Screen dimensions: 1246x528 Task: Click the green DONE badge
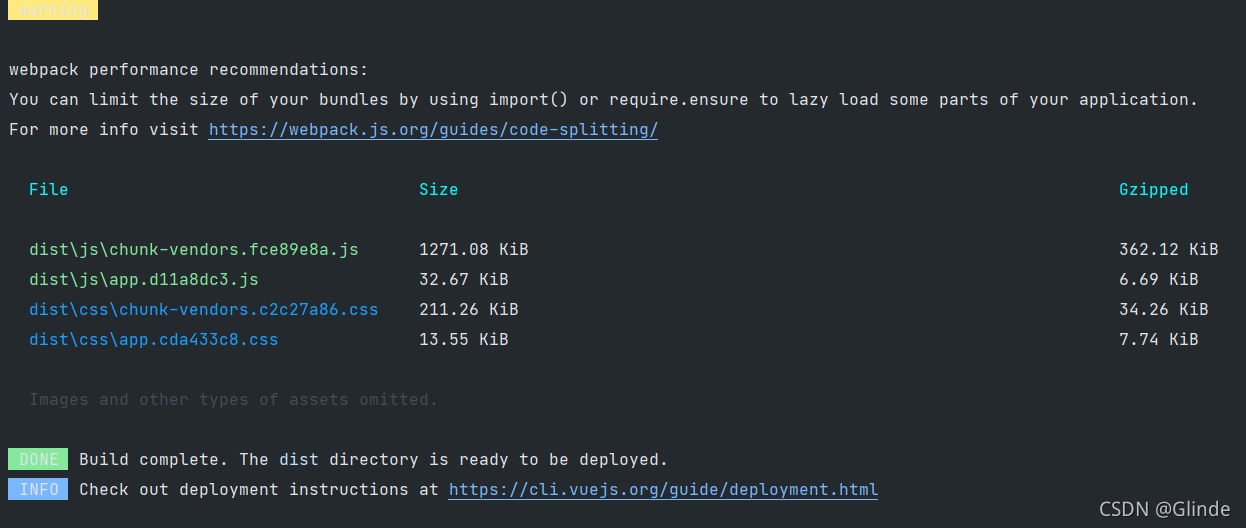[x=38, y=460]
